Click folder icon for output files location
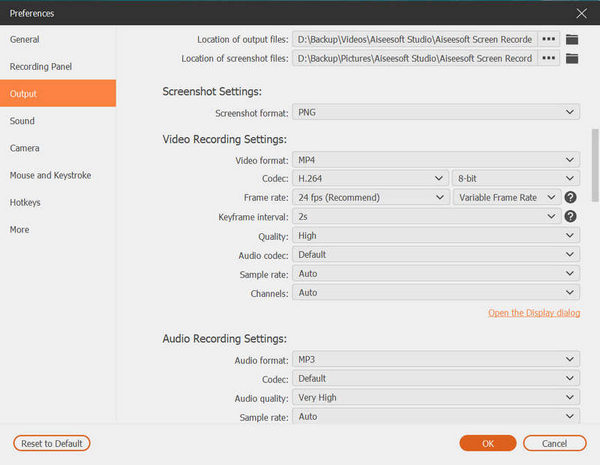Screen dimensions: 600x465 point(572,39)
